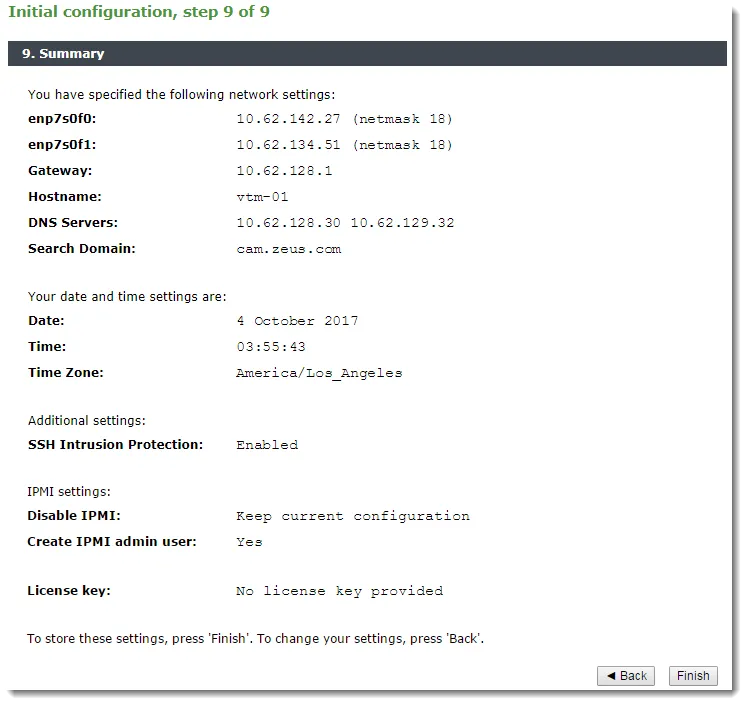Click the 'Hostname:' label
Screen dimensions: 747x705
[x=65, y=196]
